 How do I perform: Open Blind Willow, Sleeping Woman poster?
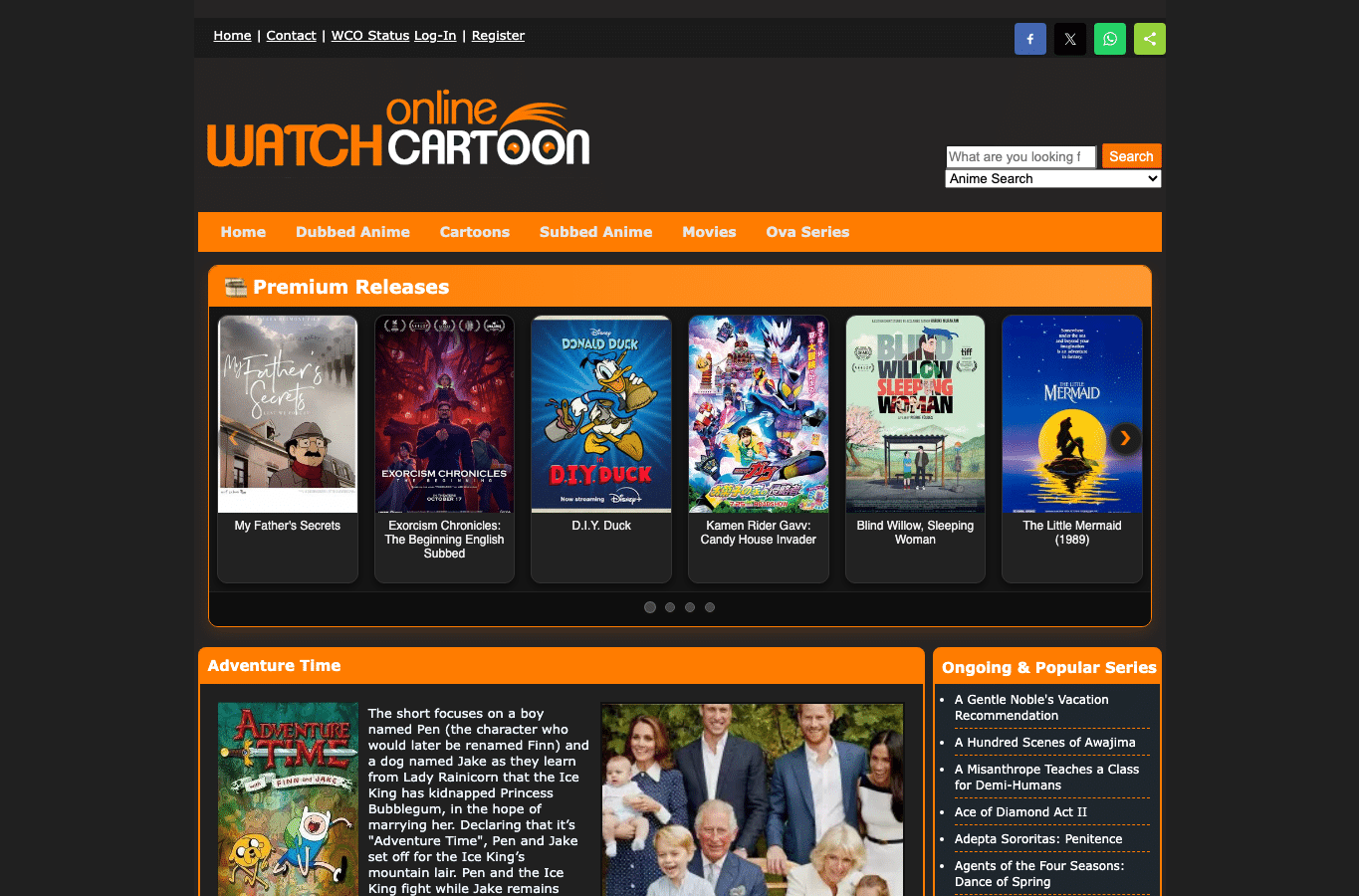pyautogui.click(x=915, y=414)
